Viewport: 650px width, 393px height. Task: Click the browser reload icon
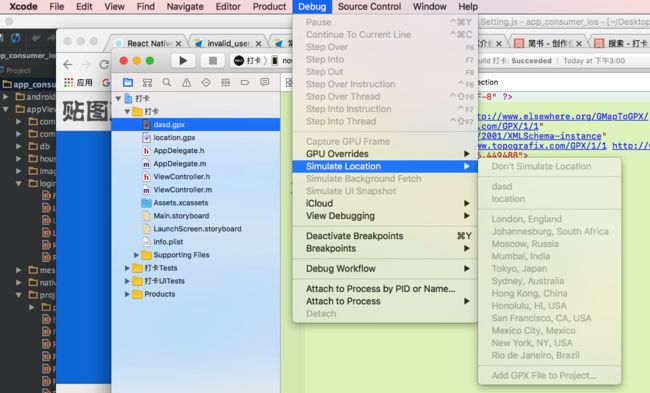[104, 64]
